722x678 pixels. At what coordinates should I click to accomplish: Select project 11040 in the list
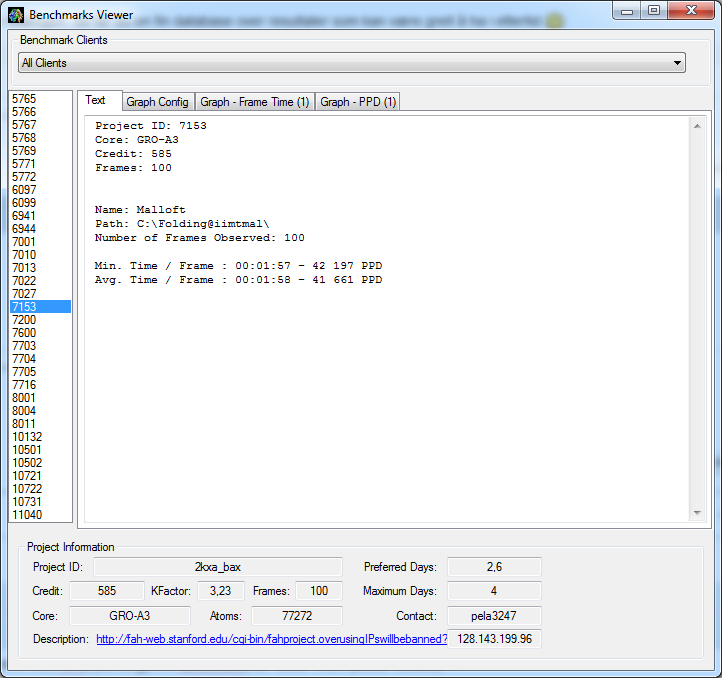[x=40, y=514]
